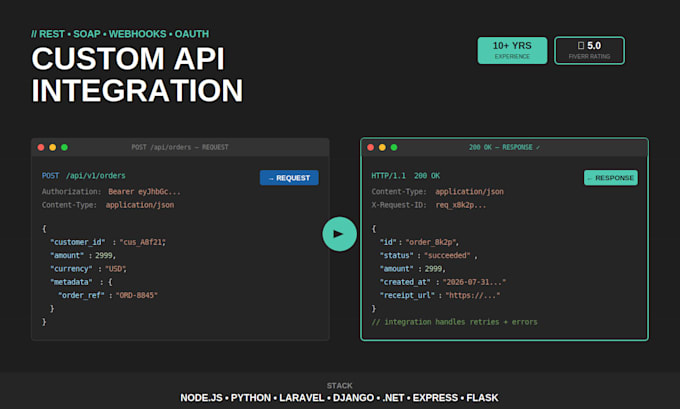Click the 'POST /api/v1/orders' line
This screenshot has height=409, width=680.
click(83, 176)
